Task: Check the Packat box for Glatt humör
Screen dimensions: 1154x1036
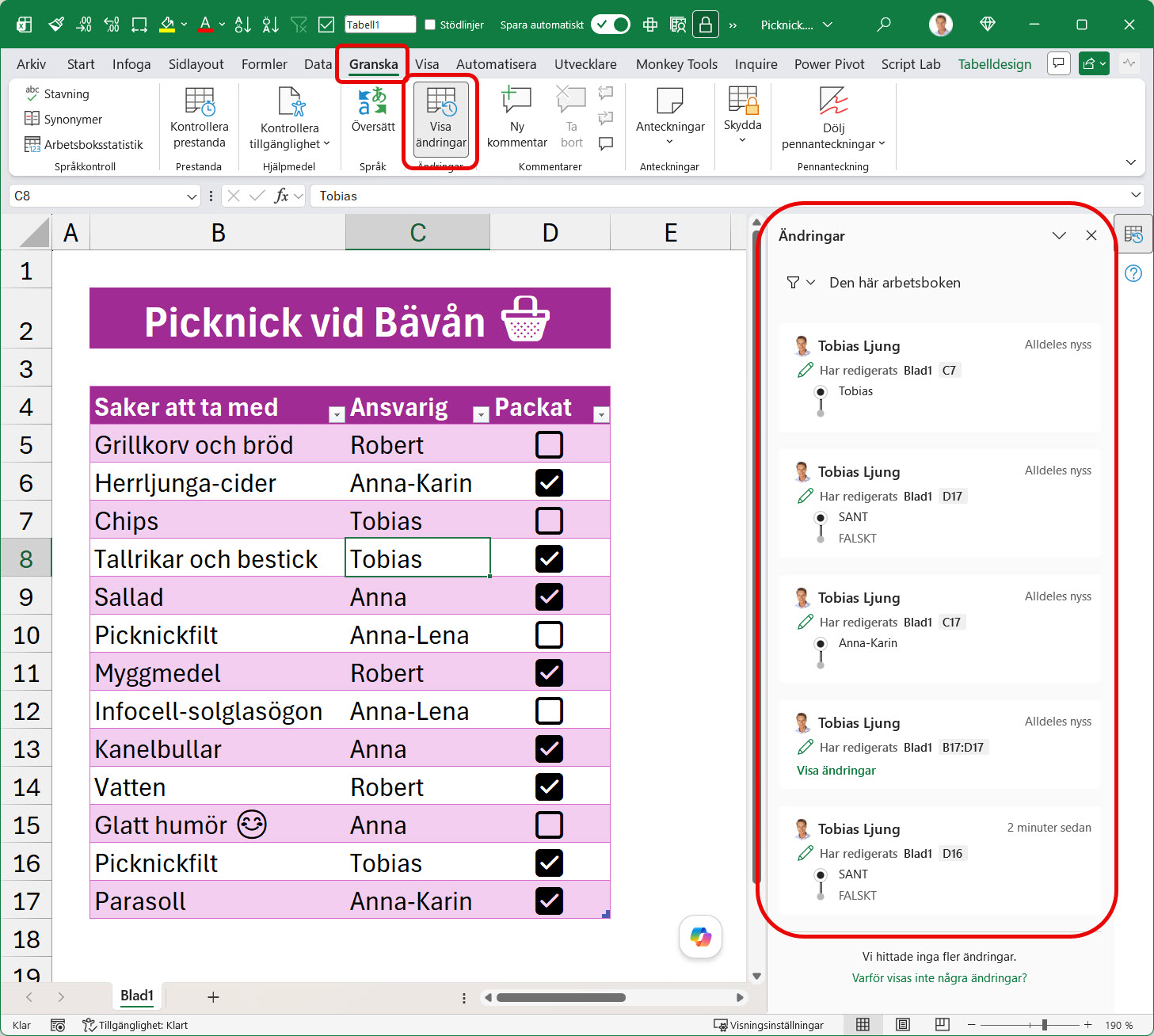Action: pyautogui.click(x=550, y=825)
